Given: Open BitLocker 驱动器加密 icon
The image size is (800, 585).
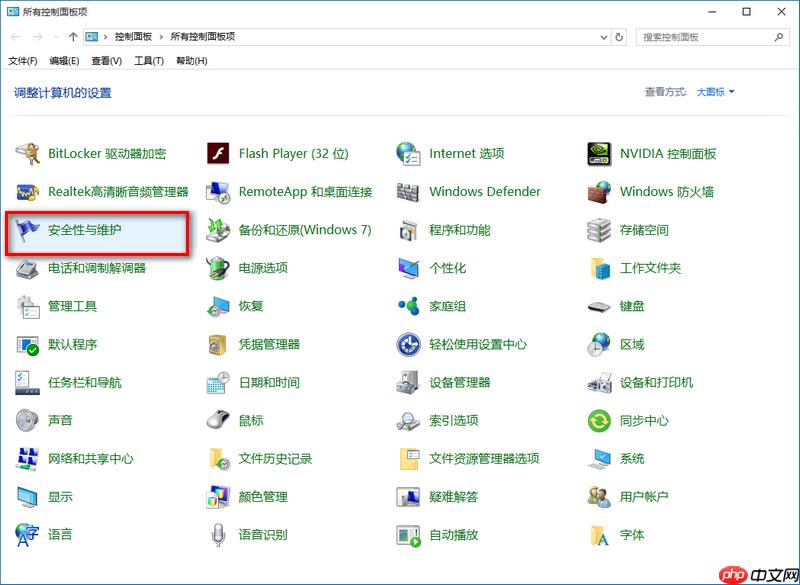Looking at the screenshot, I should point(27,154).
